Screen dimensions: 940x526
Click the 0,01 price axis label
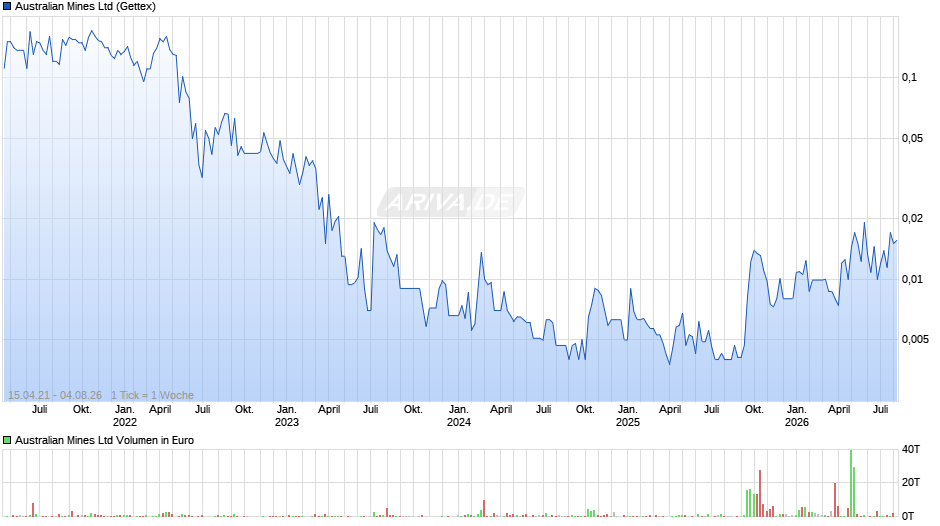tap(912, 279)
